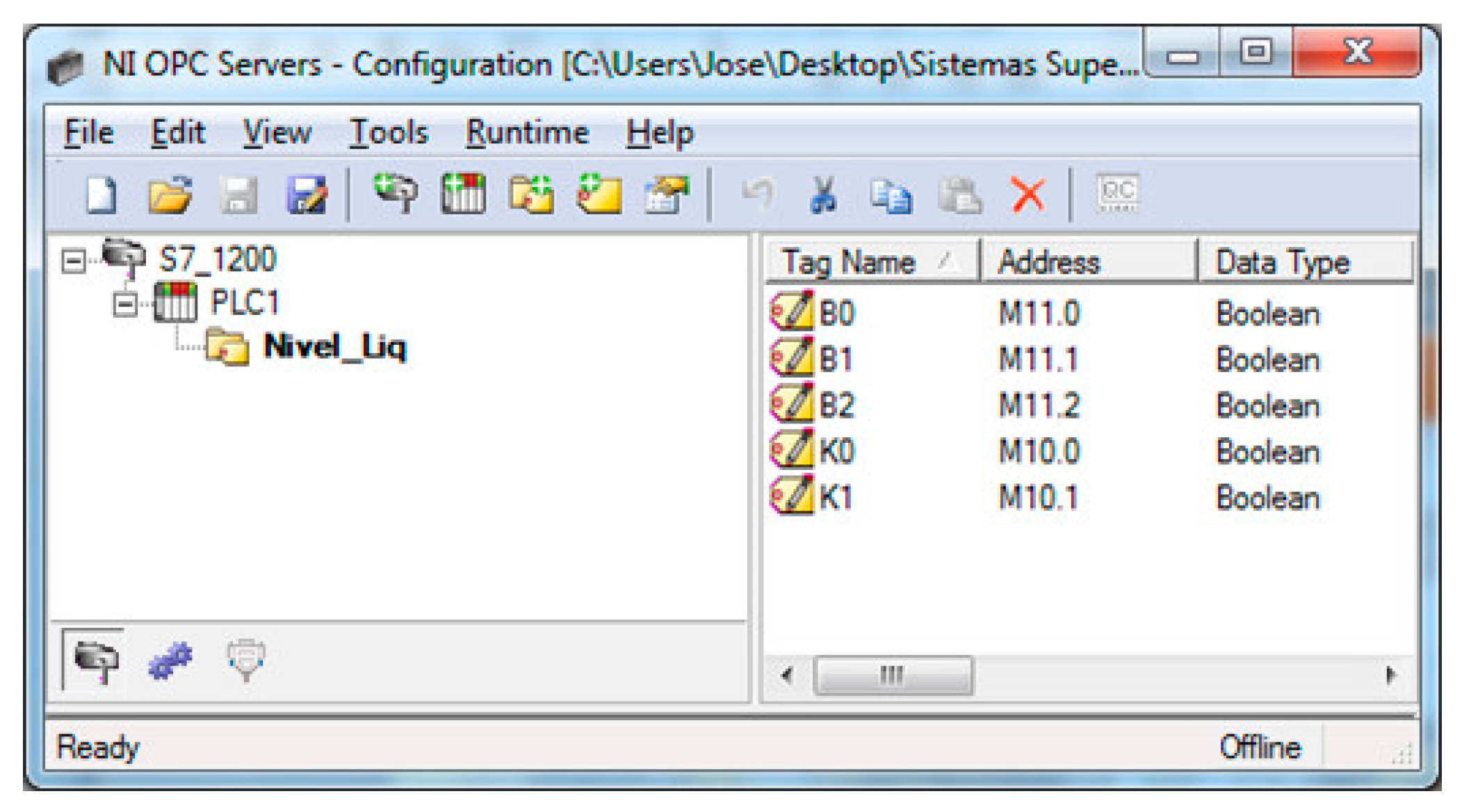Open the Tools menu
Viewport: 1462px width, 812px height.
[388, 133]
